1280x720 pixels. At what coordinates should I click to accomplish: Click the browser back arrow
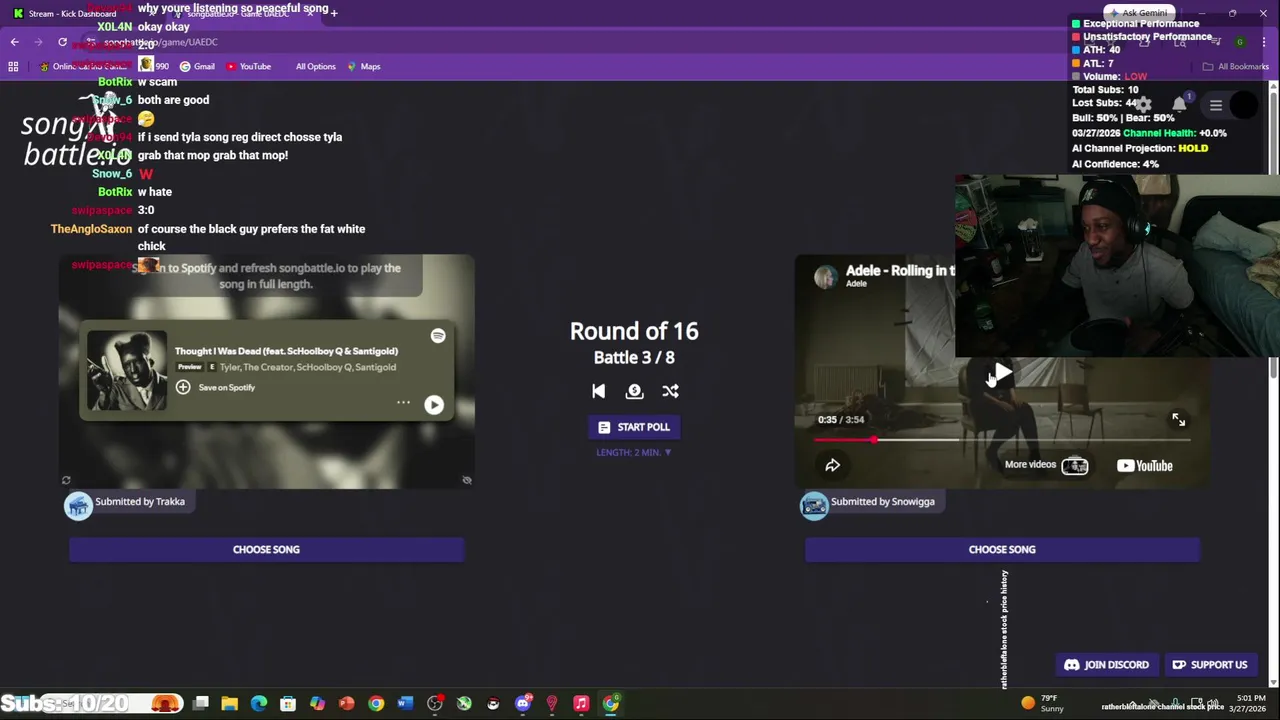(x=14, y=42)
